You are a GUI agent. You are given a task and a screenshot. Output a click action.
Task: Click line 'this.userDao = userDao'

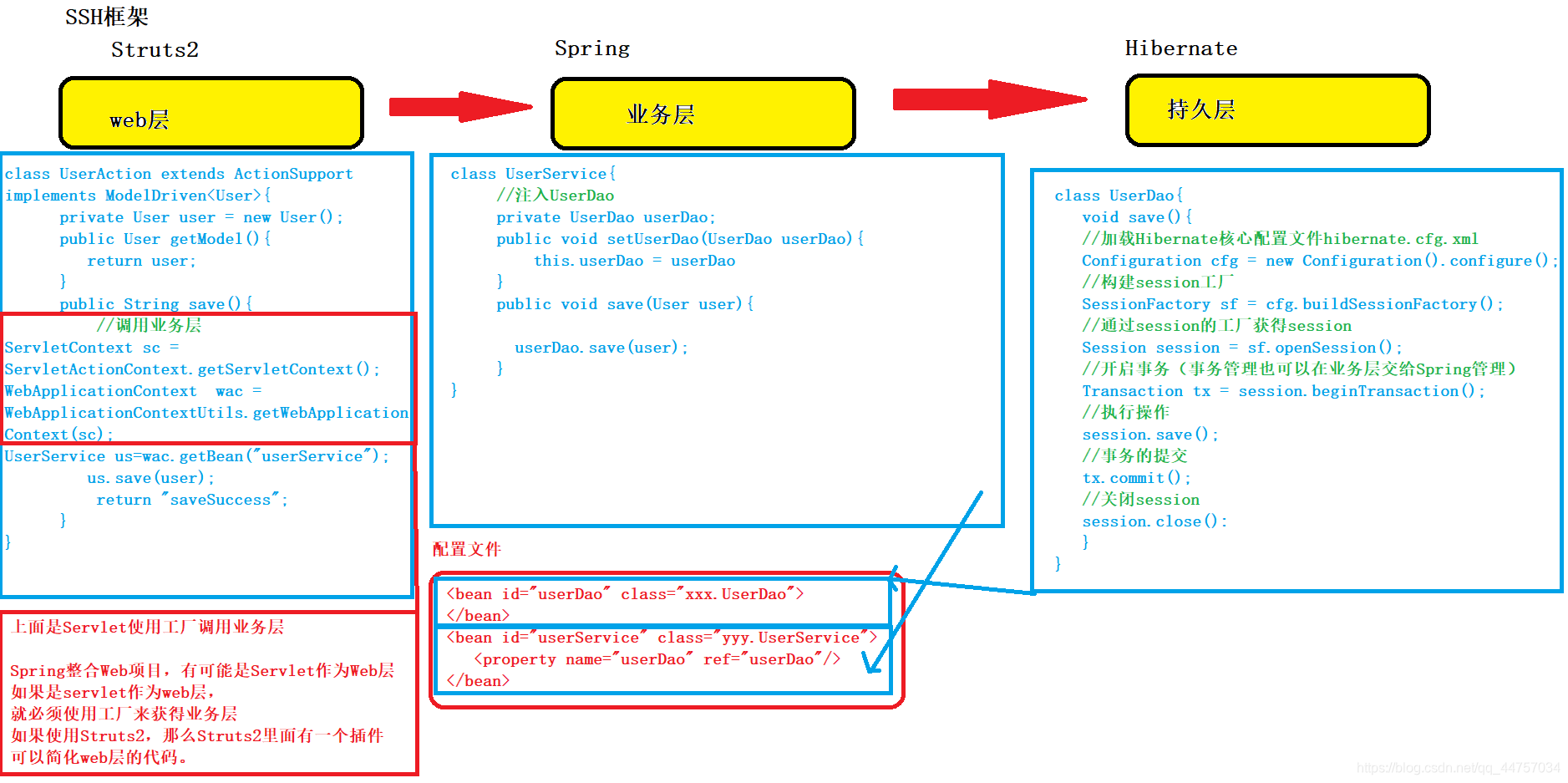click(x=635, y=261)
